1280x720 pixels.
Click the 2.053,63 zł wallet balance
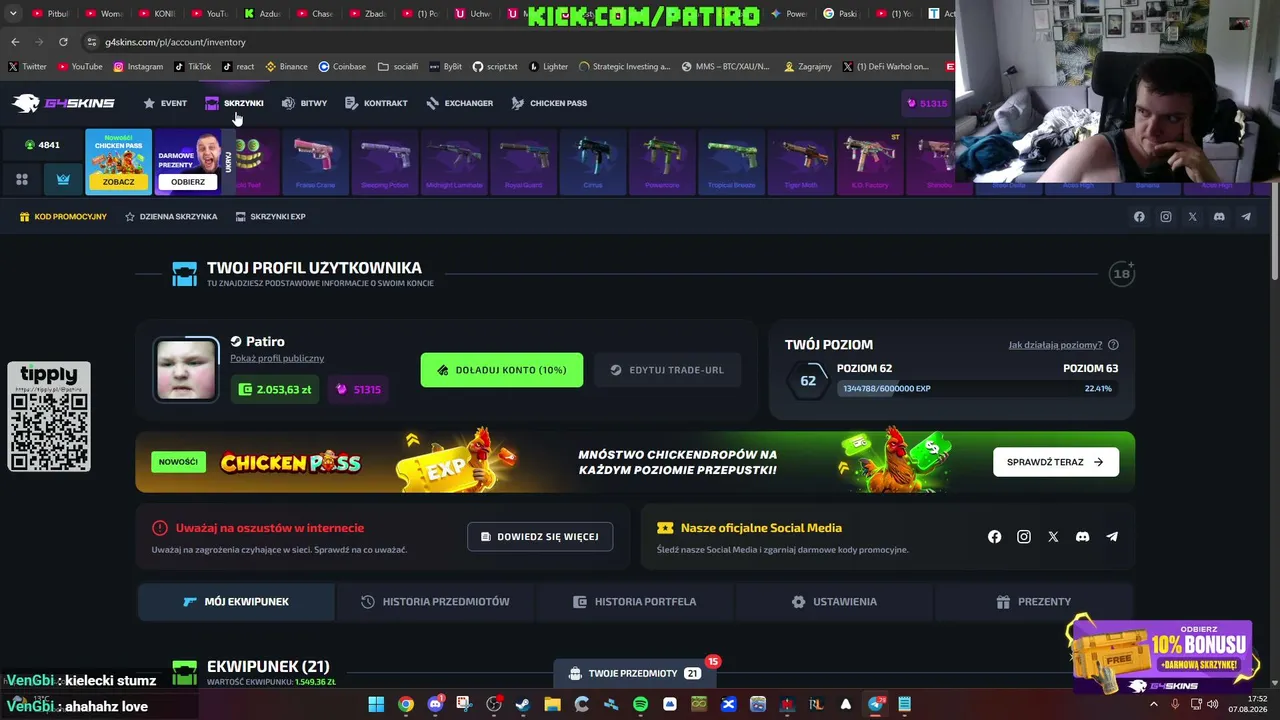pyautogui.click(x=275, y=389)
